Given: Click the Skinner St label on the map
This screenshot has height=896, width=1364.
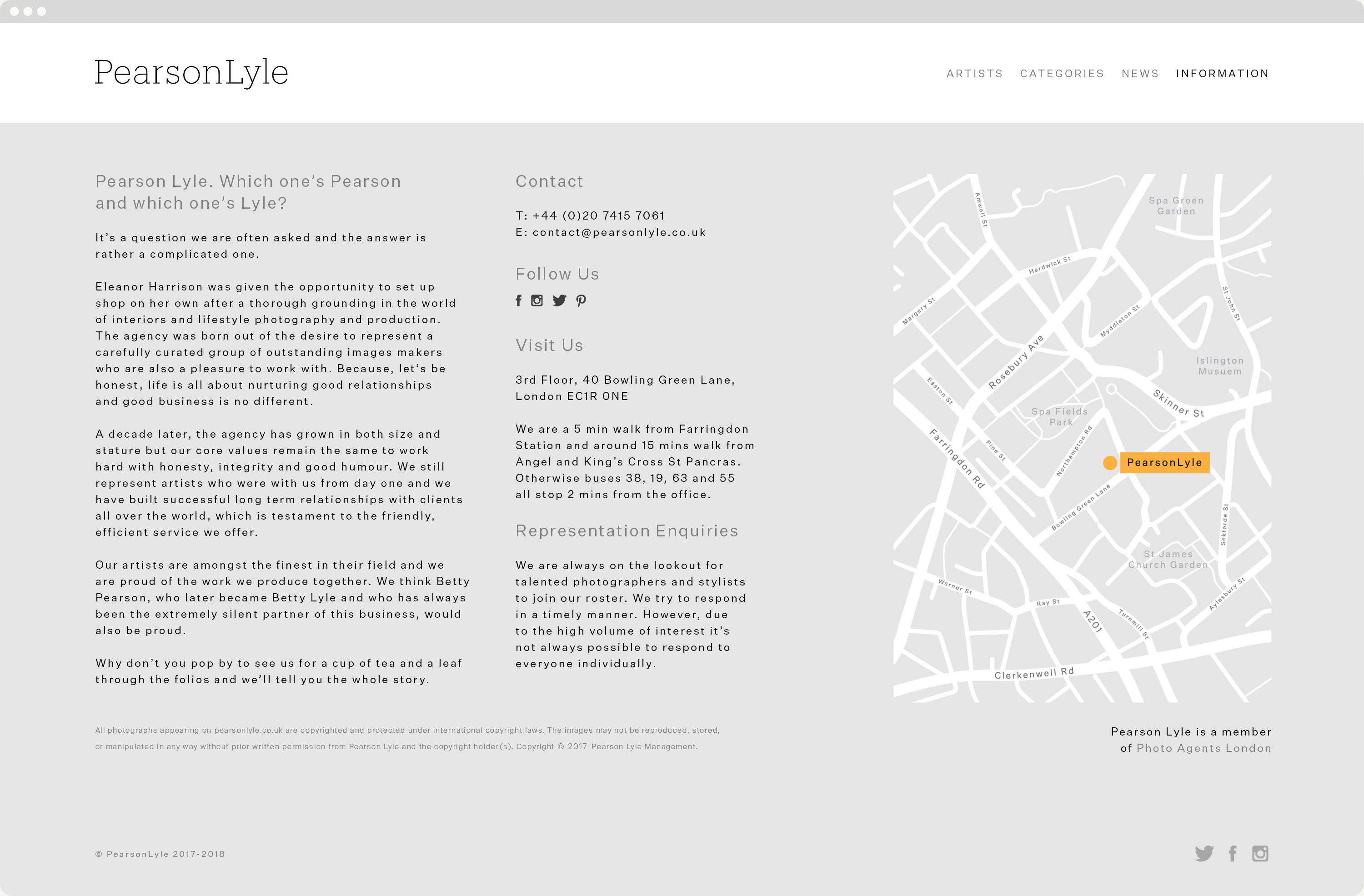Looking at the screenshot, I should [x=1178, y=404].
